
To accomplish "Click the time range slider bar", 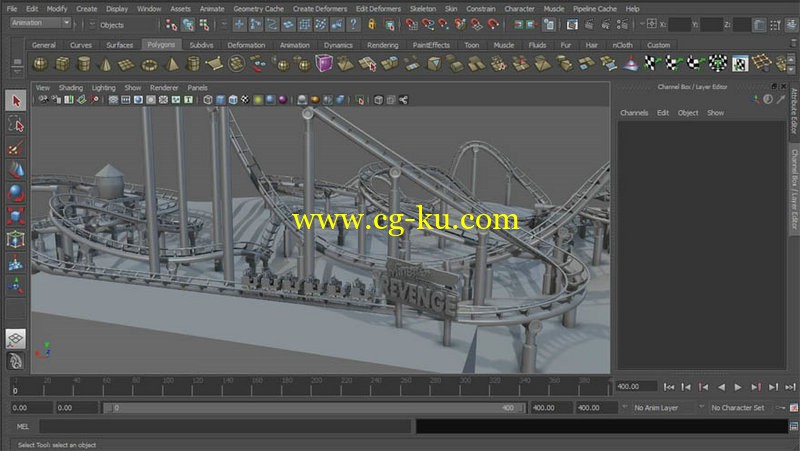I will [x=314, y=408].
